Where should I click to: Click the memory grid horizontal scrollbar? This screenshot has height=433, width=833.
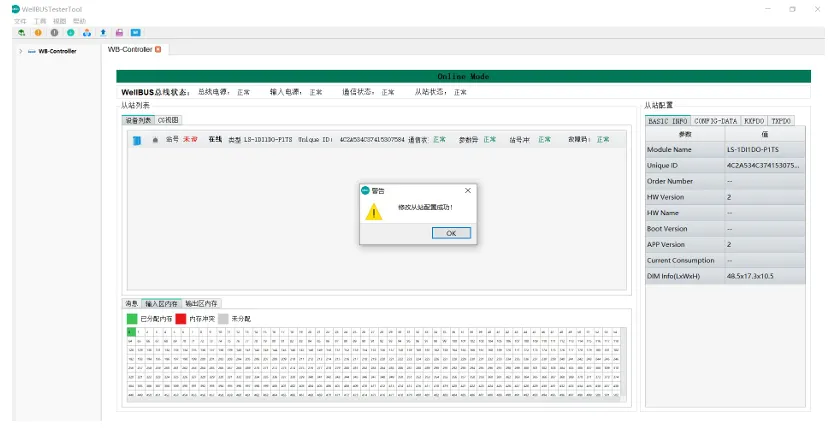pyautogui.click(x=374, y=400)
